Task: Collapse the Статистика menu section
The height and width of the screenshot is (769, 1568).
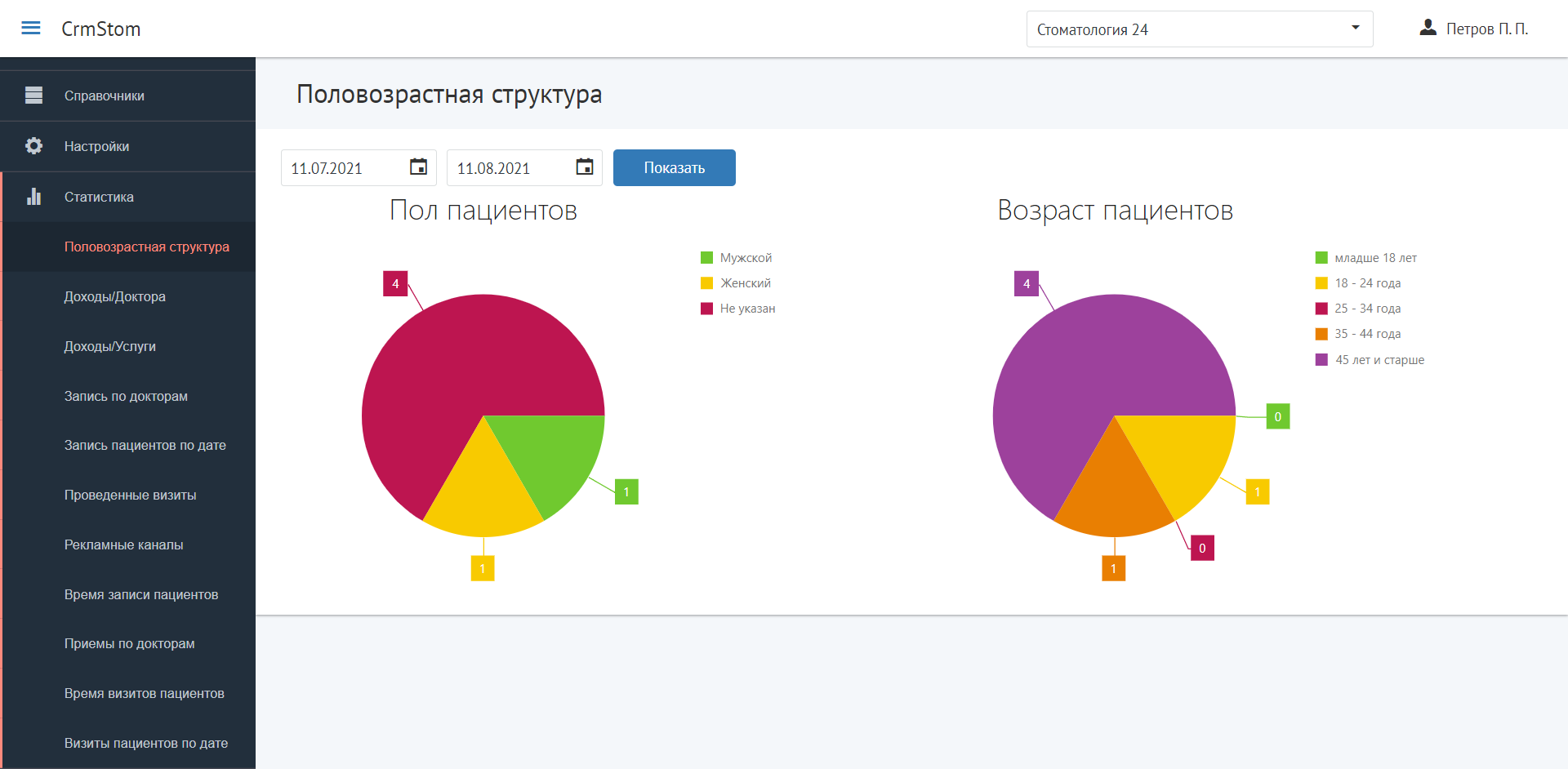Action: coord(127,197)
